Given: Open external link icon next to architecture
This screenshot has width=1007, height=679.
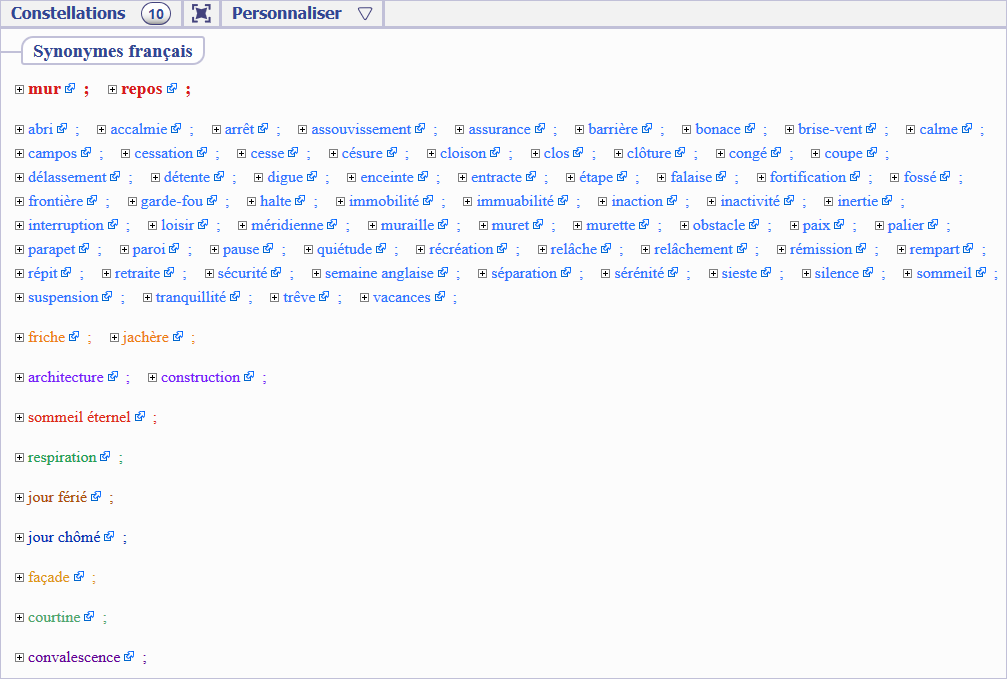Looking at the screenshot, I should pyautogui.click(x=113, y=377).
